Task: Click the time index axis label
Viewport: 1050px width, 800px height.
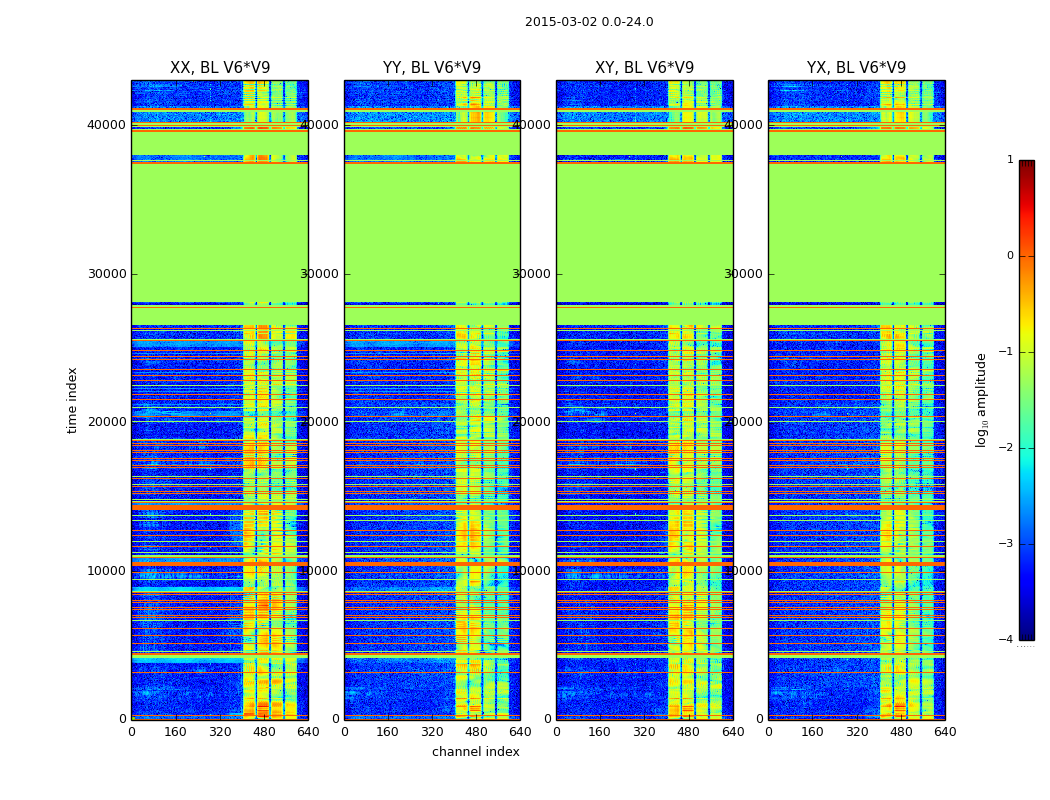Action: [x=72, y=400]
